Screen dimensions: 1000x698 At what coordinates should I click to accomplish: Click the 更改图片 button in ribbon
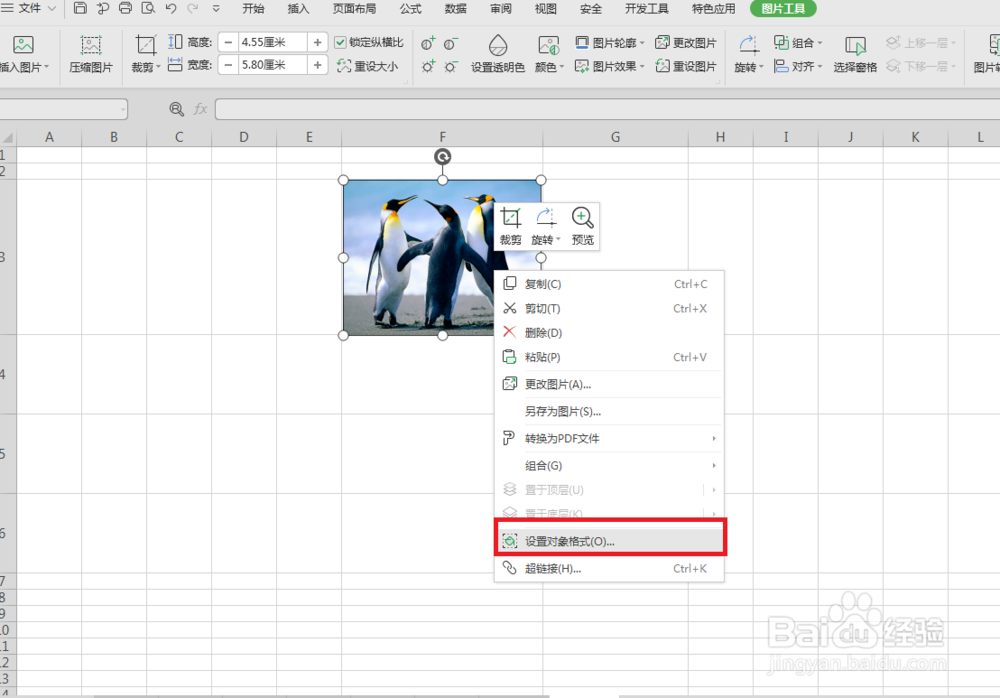click(x=686, y=43)
